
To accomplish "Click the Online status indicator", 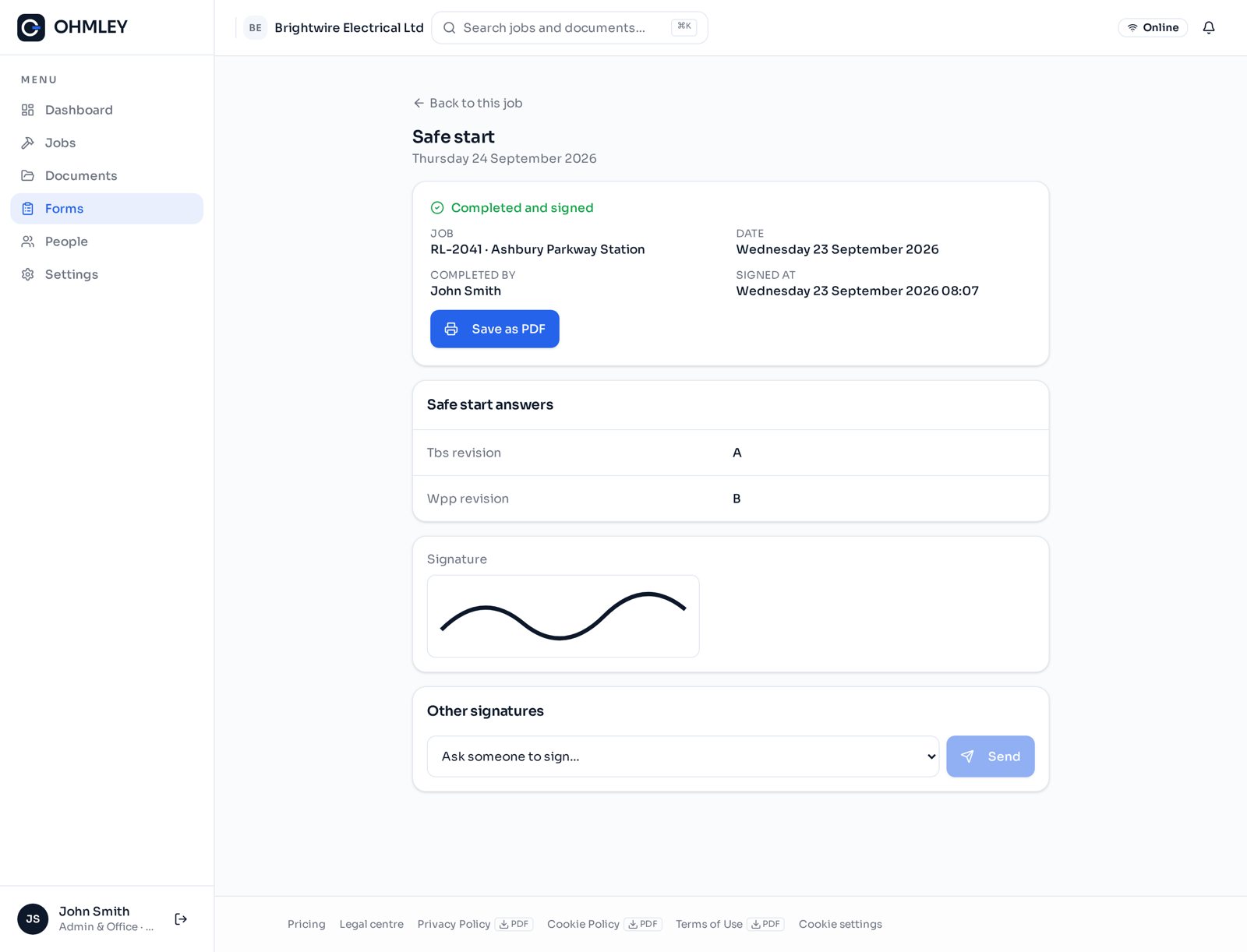I will click(1153, 27).
